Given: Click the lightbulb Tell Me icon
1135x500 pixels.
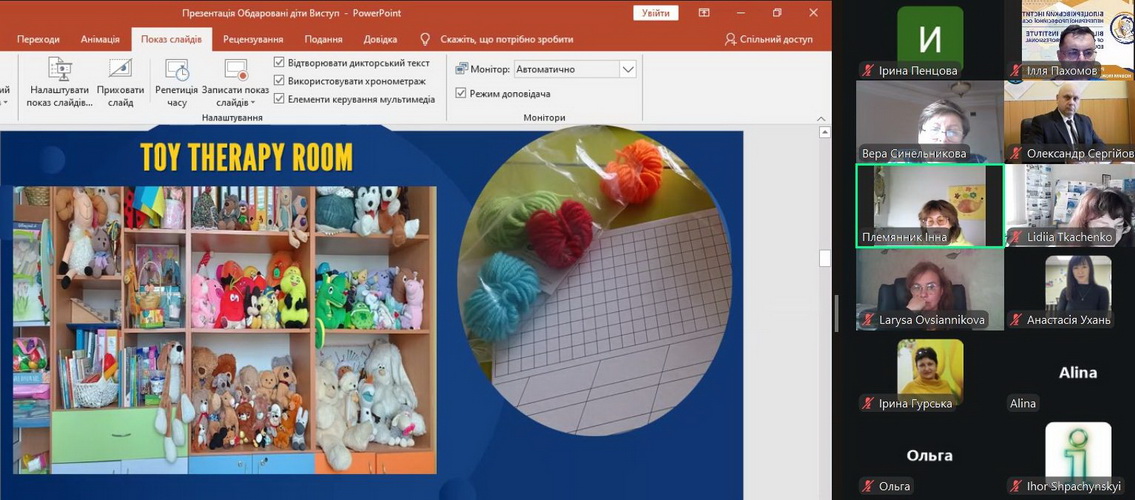Looking at the screenshot, I should 425,39.
